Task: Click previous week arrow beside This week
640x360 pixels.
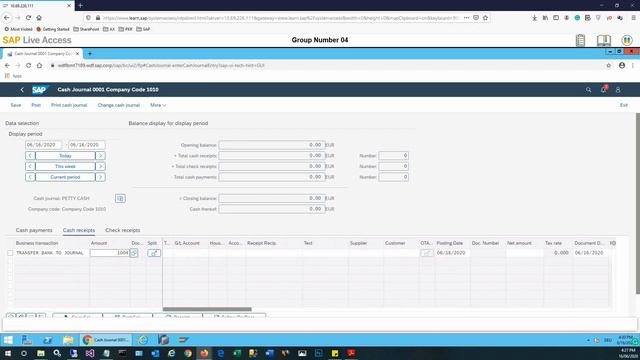Action: pos(30,166)
